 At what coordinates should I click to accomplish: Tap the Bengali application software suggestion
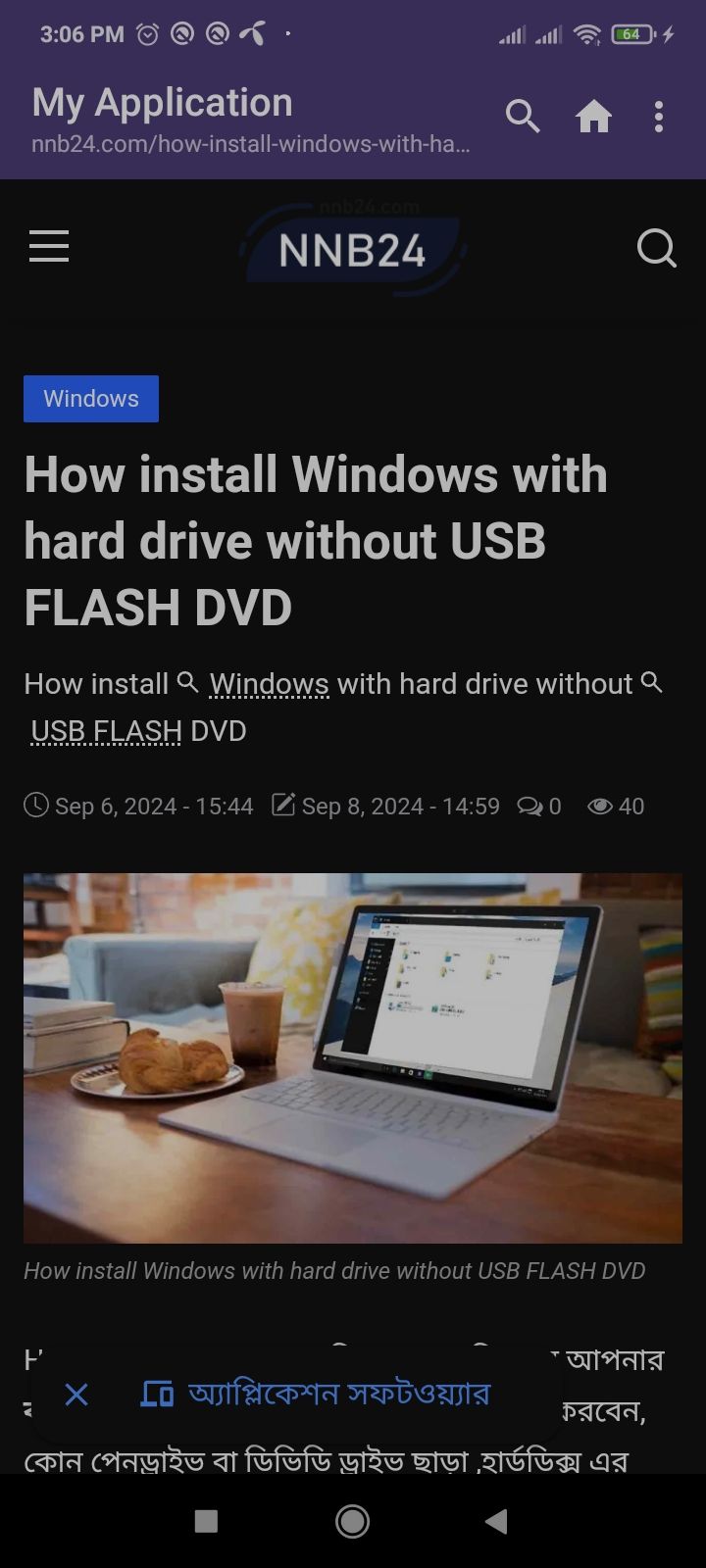point(315,1394)
